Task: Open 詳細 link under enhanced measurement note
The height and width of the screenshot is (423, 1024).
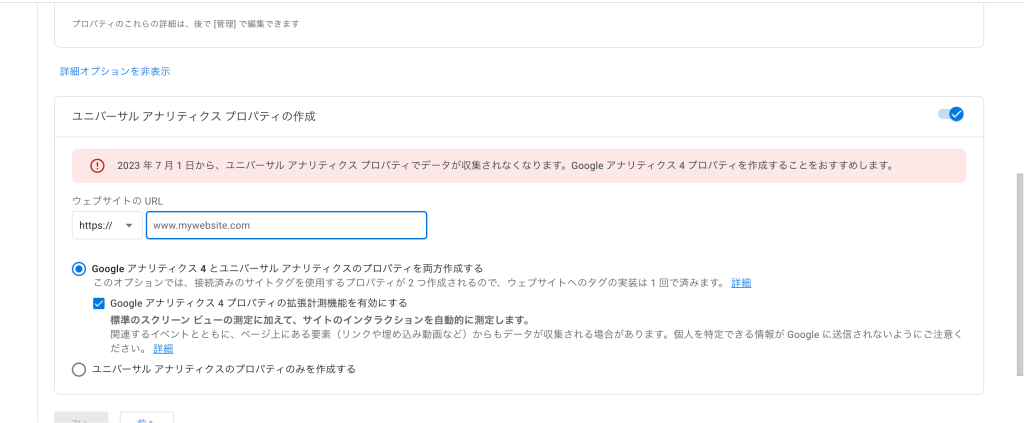Action: 163,349
